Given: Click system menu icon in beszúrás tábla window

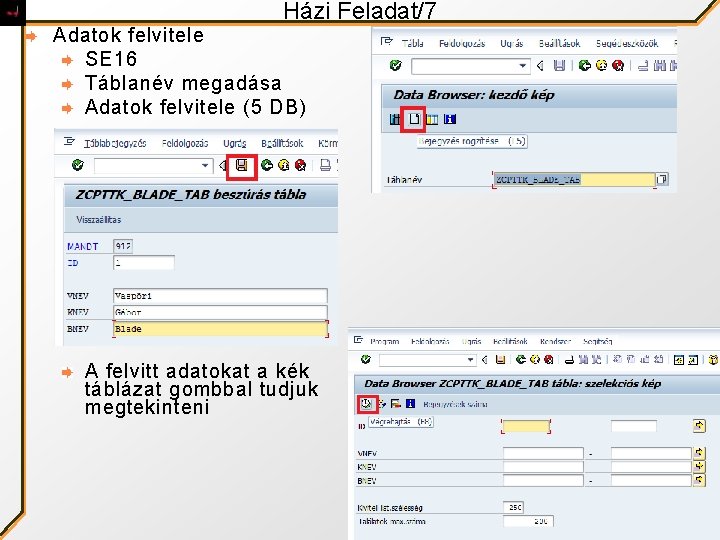Looking at the screenshot, I should coord(69,141).
